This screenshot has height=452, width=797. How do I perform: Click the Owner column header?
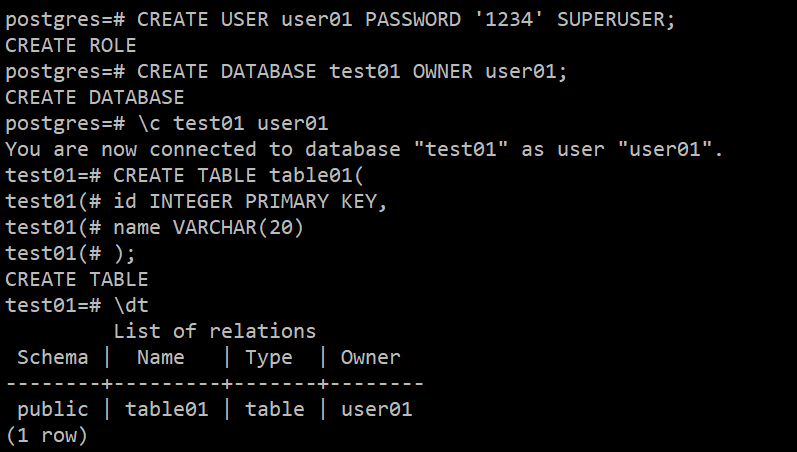pos(370,357)
